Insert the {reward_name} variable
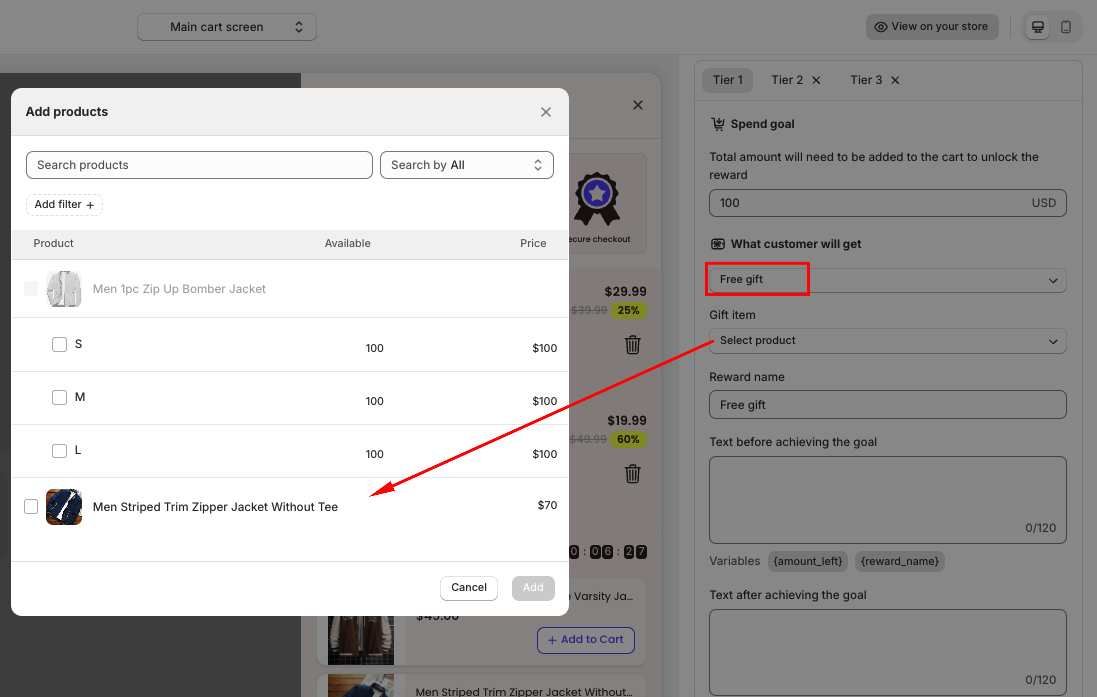Image resolution: width=1097 pixels, height=697 pixels. [x=900, y=561]
